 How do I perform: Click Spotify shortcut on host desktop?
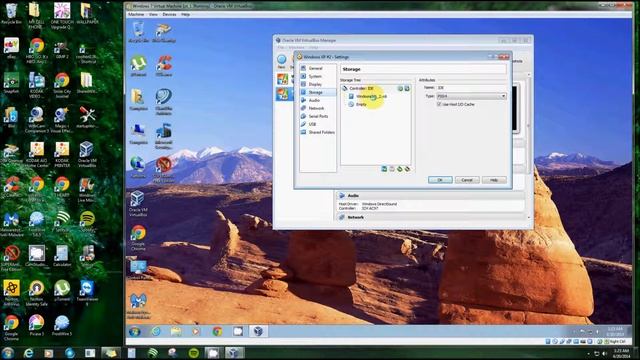87,222
